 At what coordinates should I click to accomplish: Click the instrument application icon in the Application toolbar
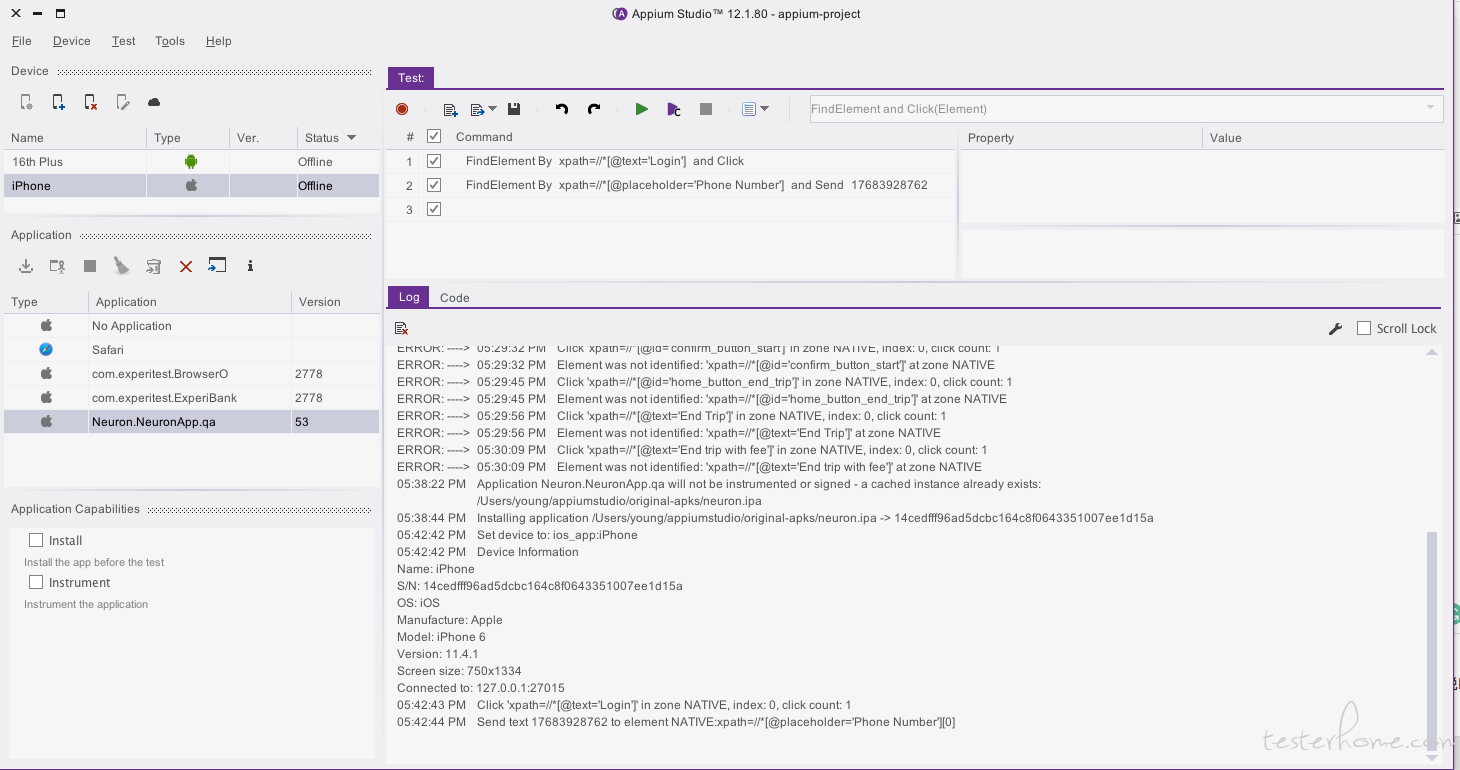coord(58,266)
